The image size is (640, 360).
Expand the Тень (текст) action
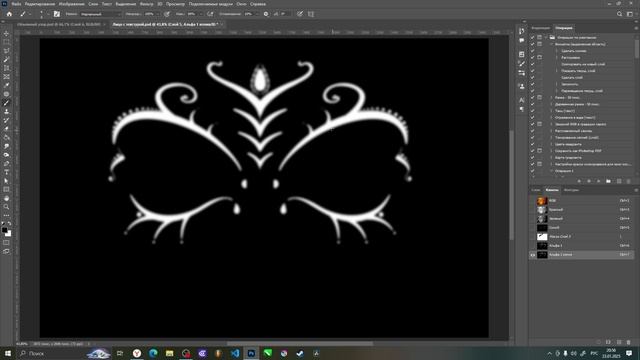pyautogui.click(x=551, y=111)
